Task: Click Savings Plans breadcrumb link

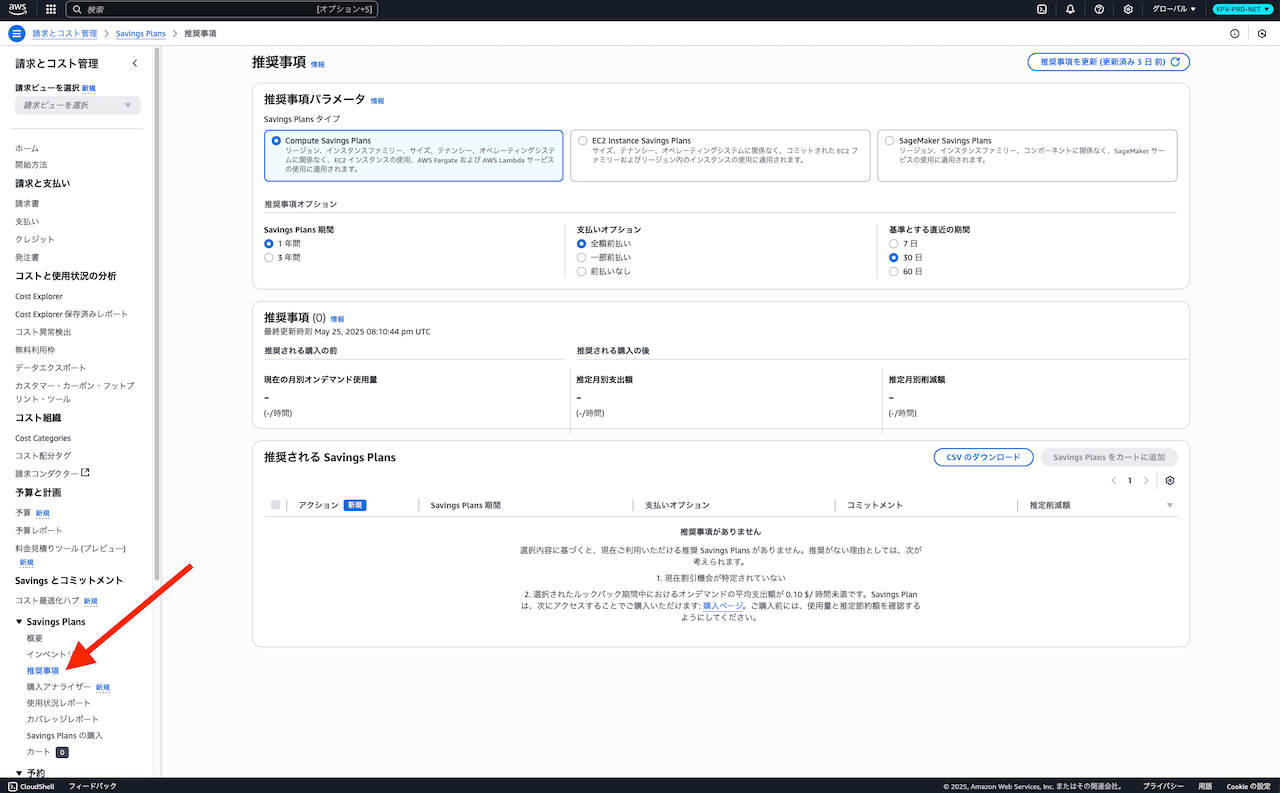Action: (141, 33)
